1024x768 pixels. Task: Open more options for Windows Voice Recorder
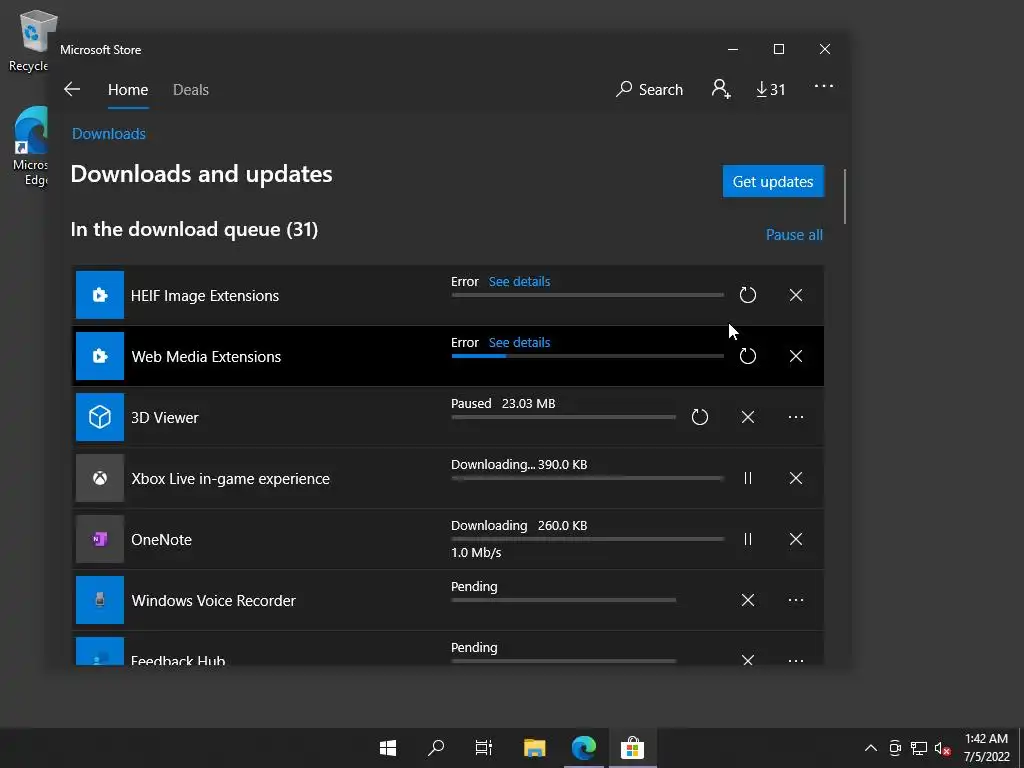coord(795,600)
